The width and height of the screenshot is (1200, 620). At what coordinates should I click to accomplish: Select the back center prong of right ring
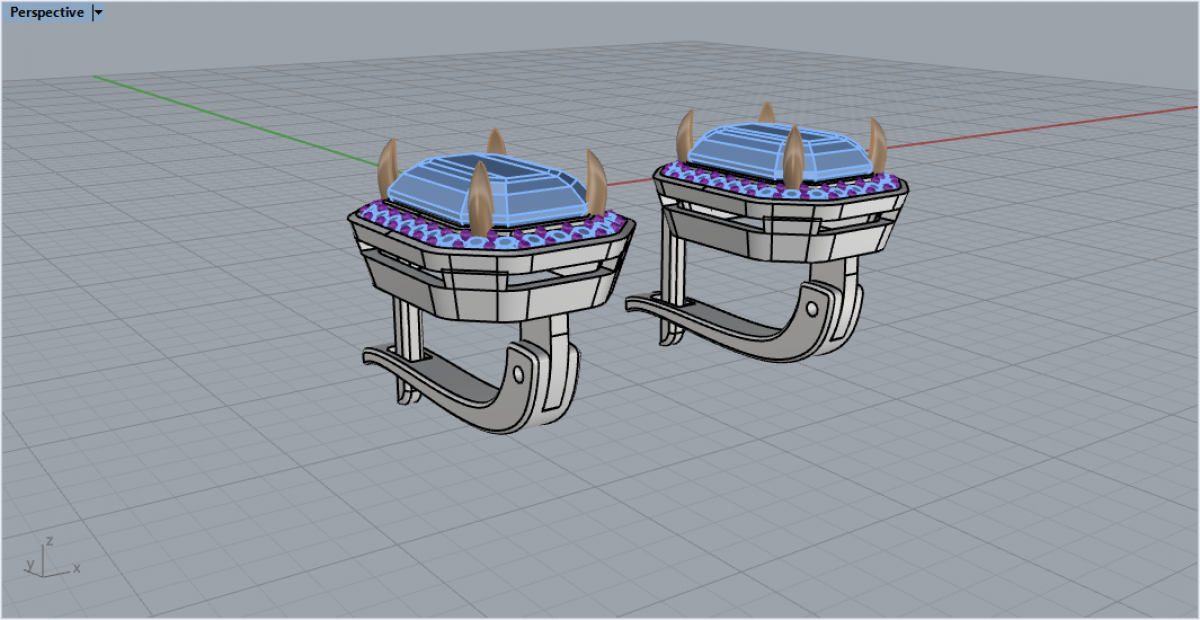click(766, 112)
